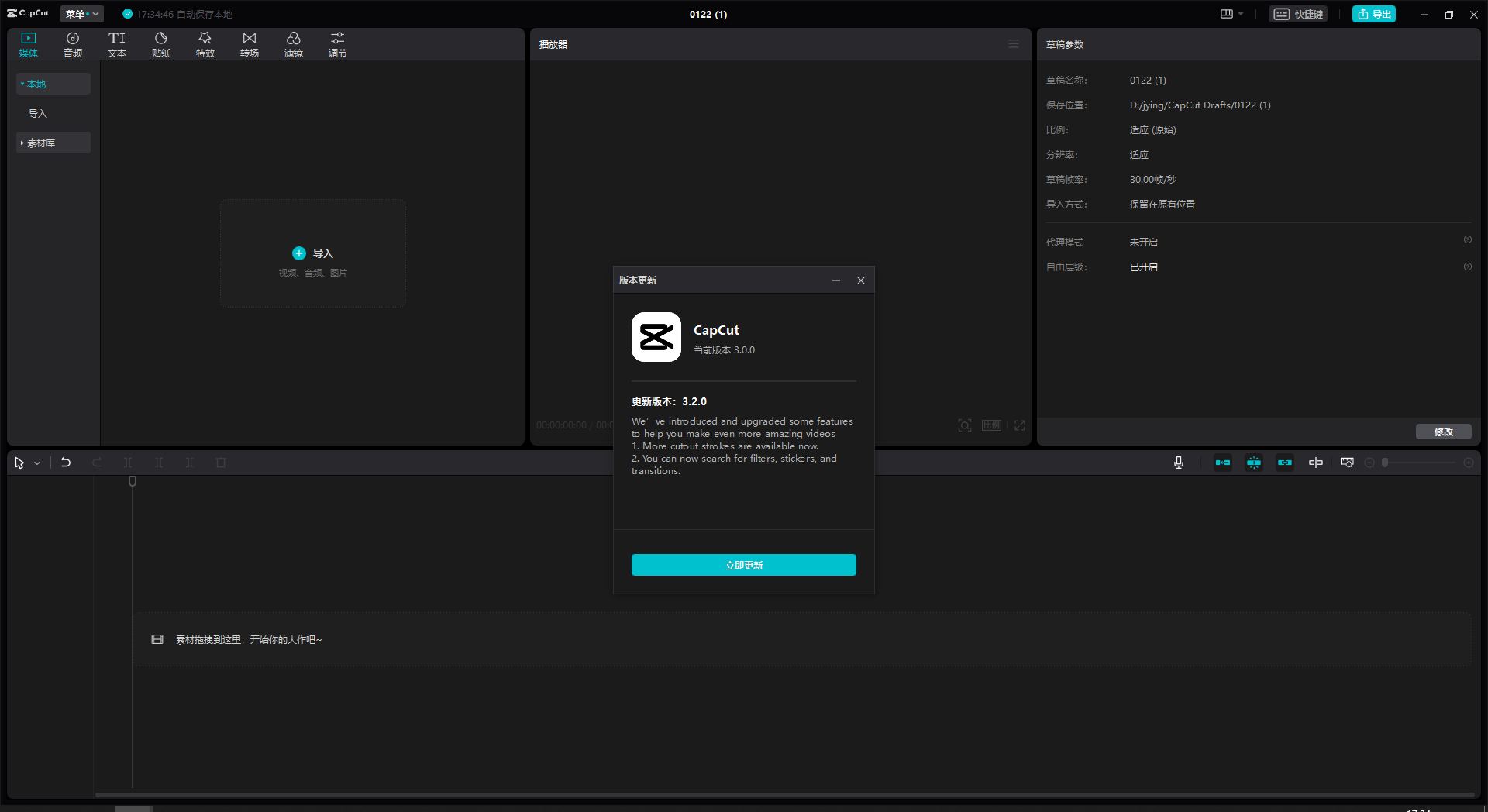Switch to the 文本 text tab
Viewport: 1488px width, 812px height.
click(x=117, y=45)
